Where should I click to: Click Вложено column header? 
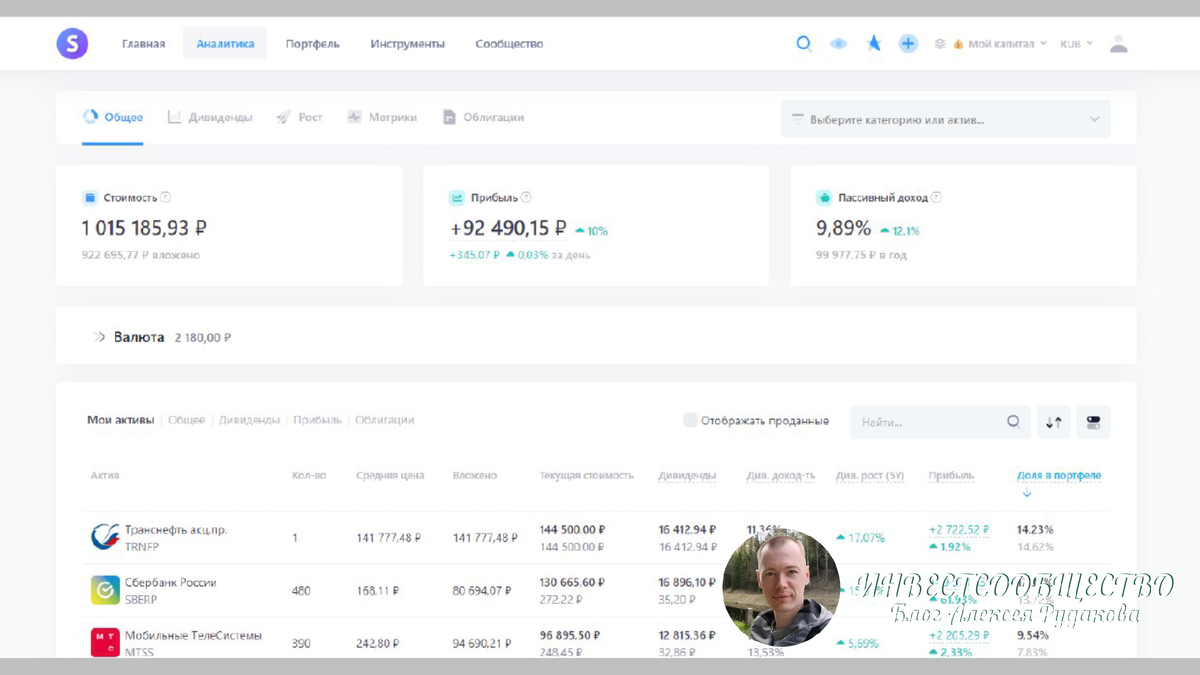pyautogui.click(x=474, y=475)
